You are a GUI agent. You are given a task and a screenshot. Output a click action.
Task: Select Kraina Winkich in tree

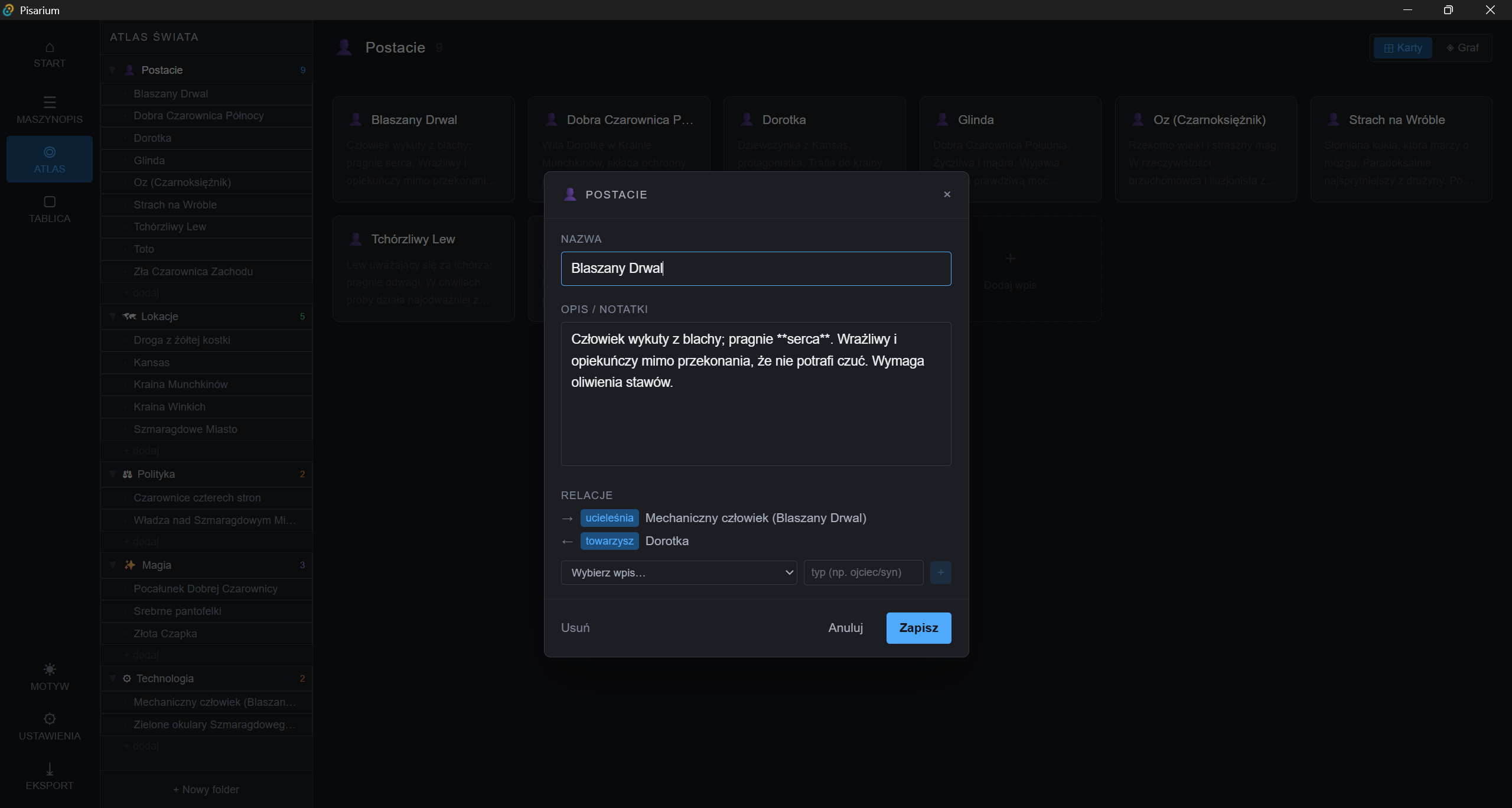206,407
